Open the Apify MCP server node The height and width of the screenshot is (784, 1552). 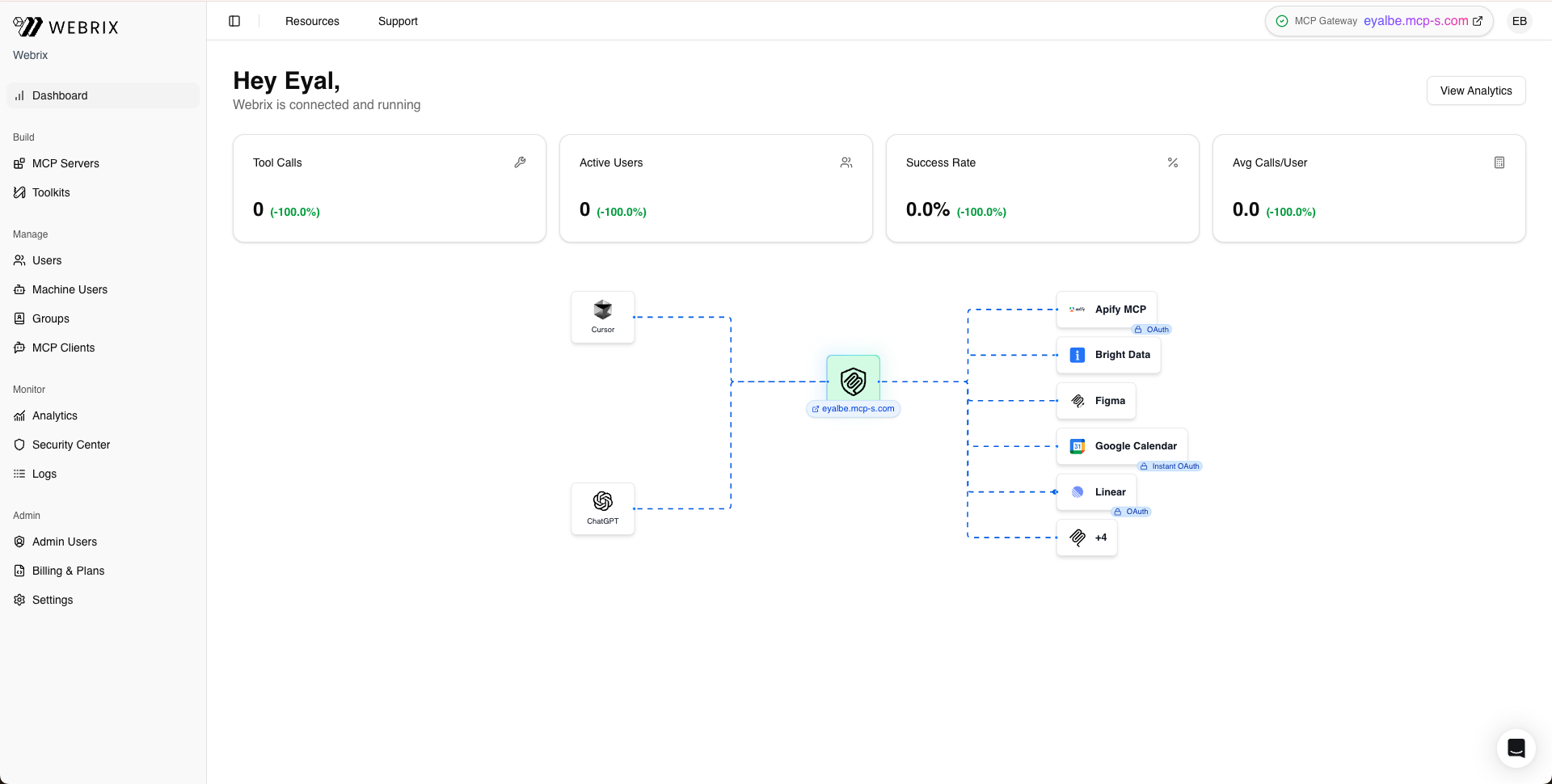click(1107, 310)
